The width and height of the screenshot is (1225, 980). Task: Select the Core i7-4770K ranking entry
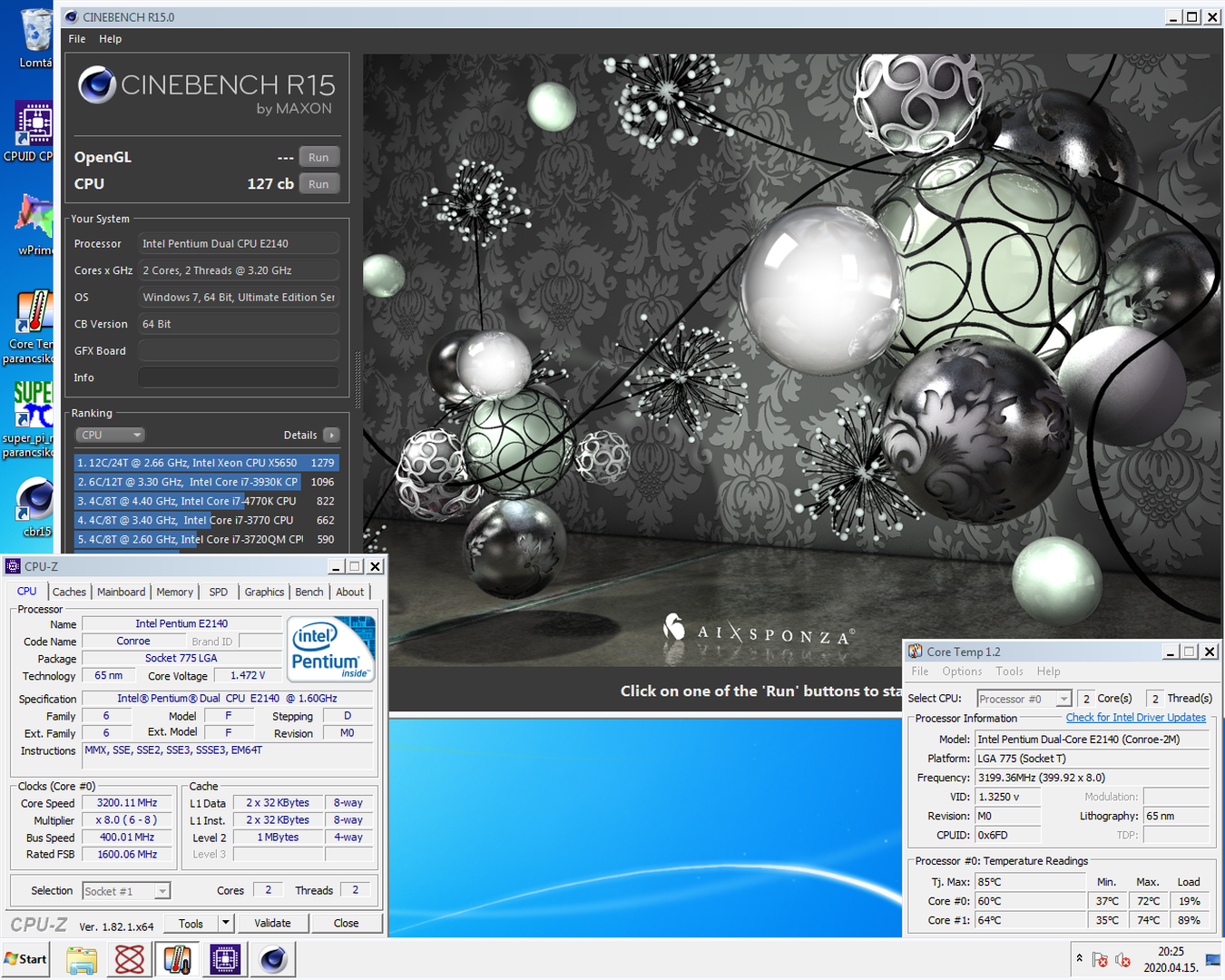pyautogui.click(x=206, y=501)
